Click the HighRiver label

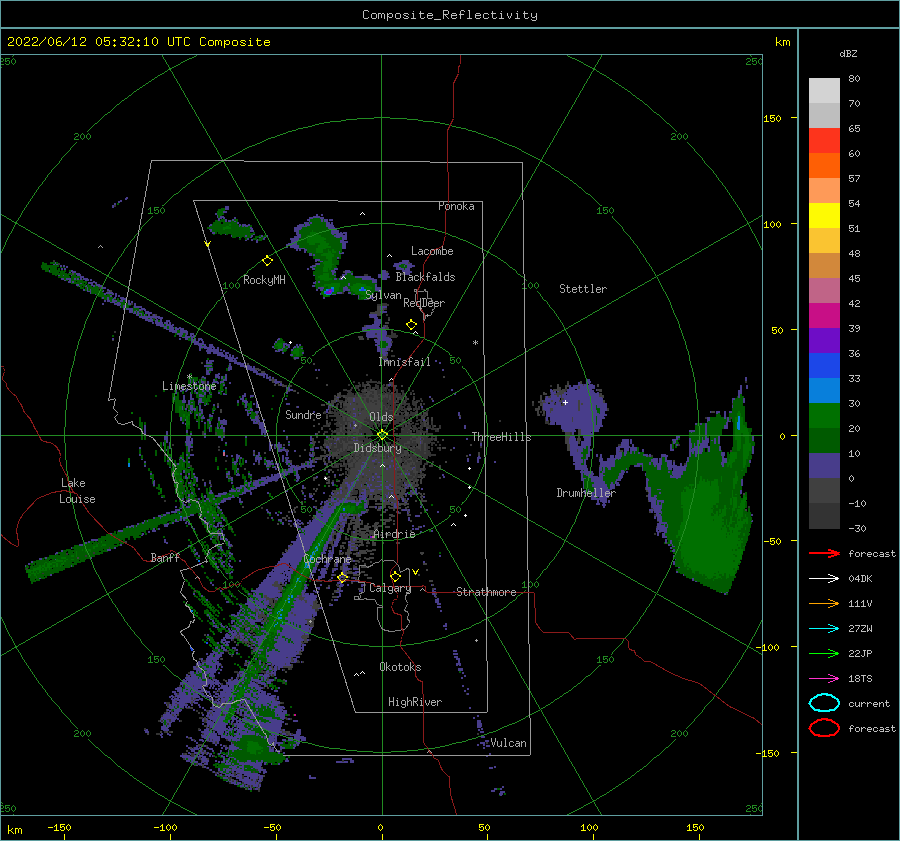415,702
